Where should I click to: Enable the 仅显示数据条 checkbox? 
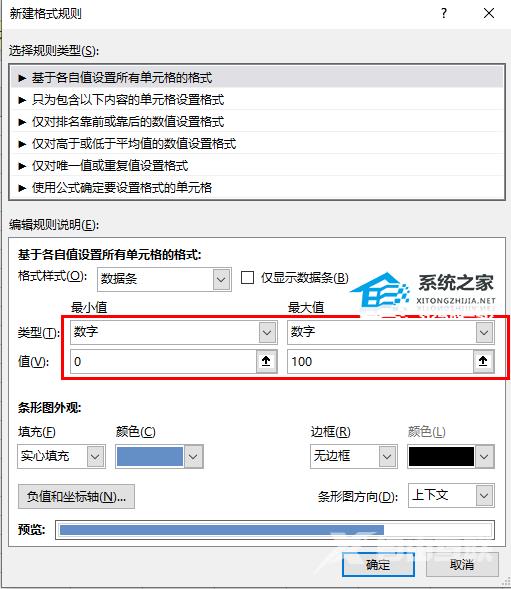(x=247, y=278)
